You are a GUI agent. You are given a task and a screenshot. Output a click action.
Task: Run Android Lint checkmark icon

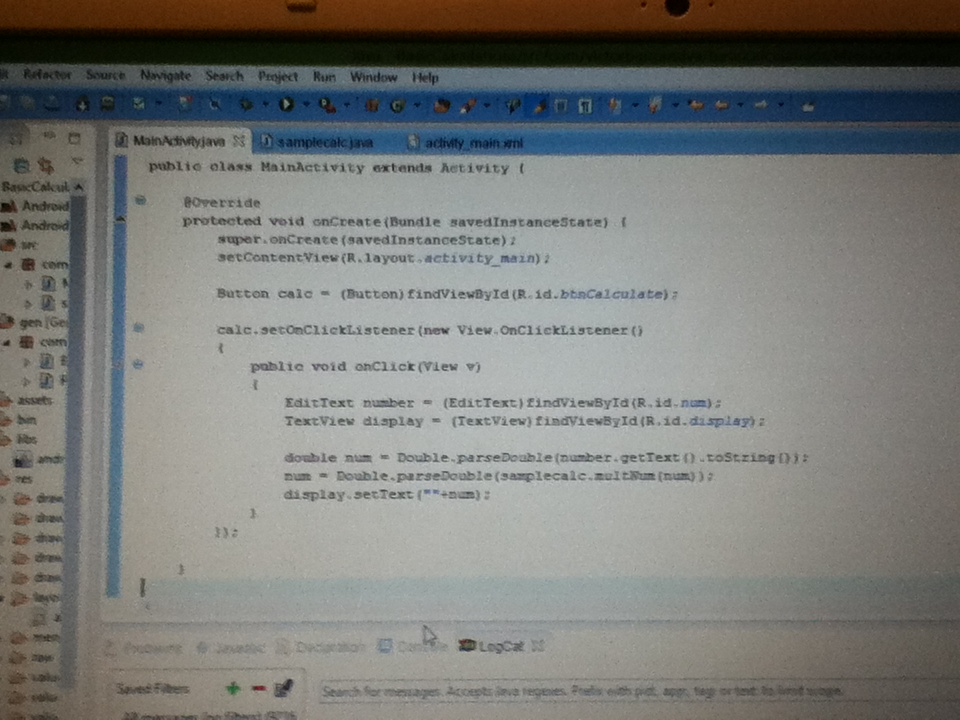coord(139,104)
